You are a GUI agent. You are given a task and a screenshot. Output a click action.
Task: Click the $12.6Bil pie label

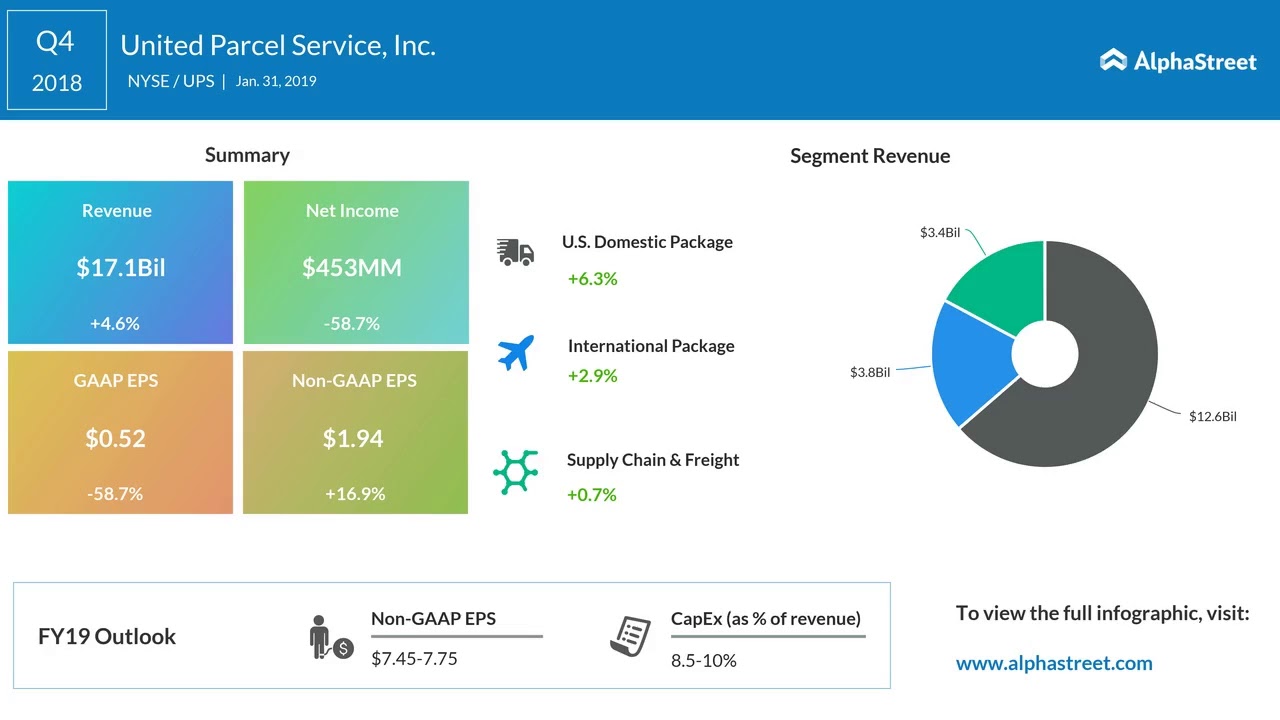pyautogui.click(x=1212, y=416)
